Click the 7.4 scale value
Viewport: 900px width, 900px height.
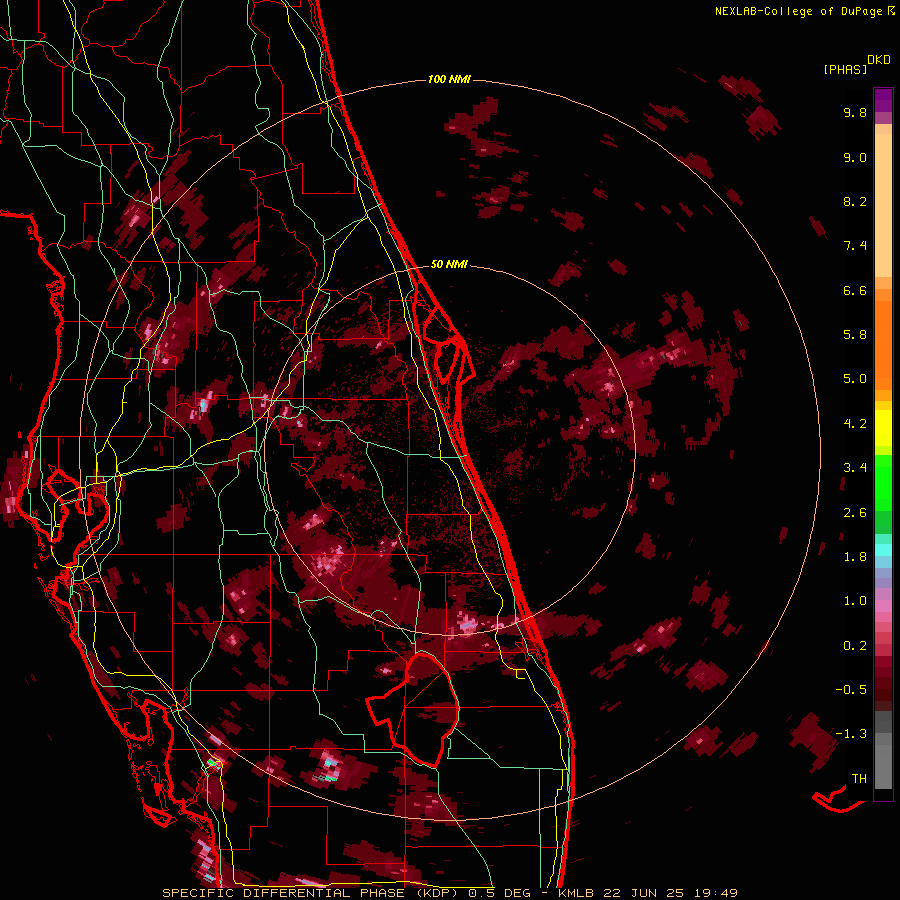pyautogui.click(x=855, y=246)
